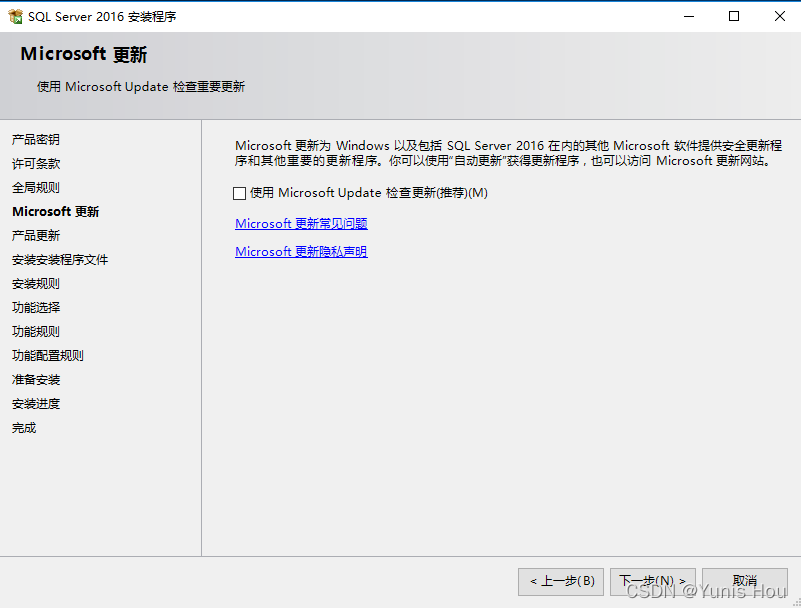Screen dimensions: 801x608
Task: Go to the 准备安装 step
Action: (35, 379)
